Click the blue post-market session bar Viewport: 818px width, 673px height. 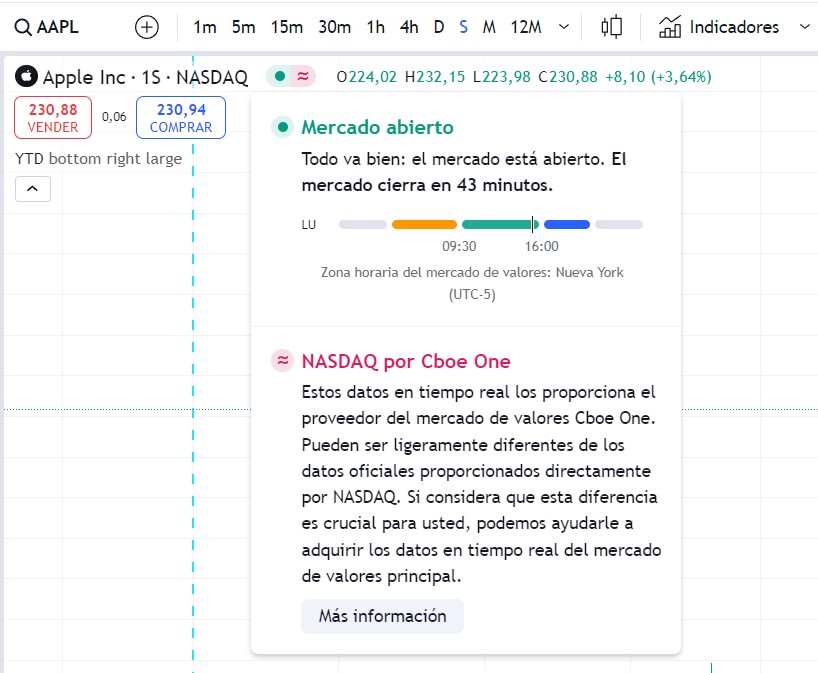point(567,224)
